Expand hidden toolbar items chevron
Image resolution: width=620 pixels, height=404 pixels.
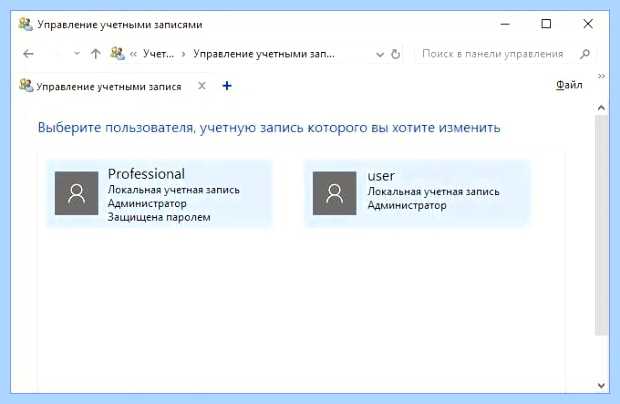[601, 76]
